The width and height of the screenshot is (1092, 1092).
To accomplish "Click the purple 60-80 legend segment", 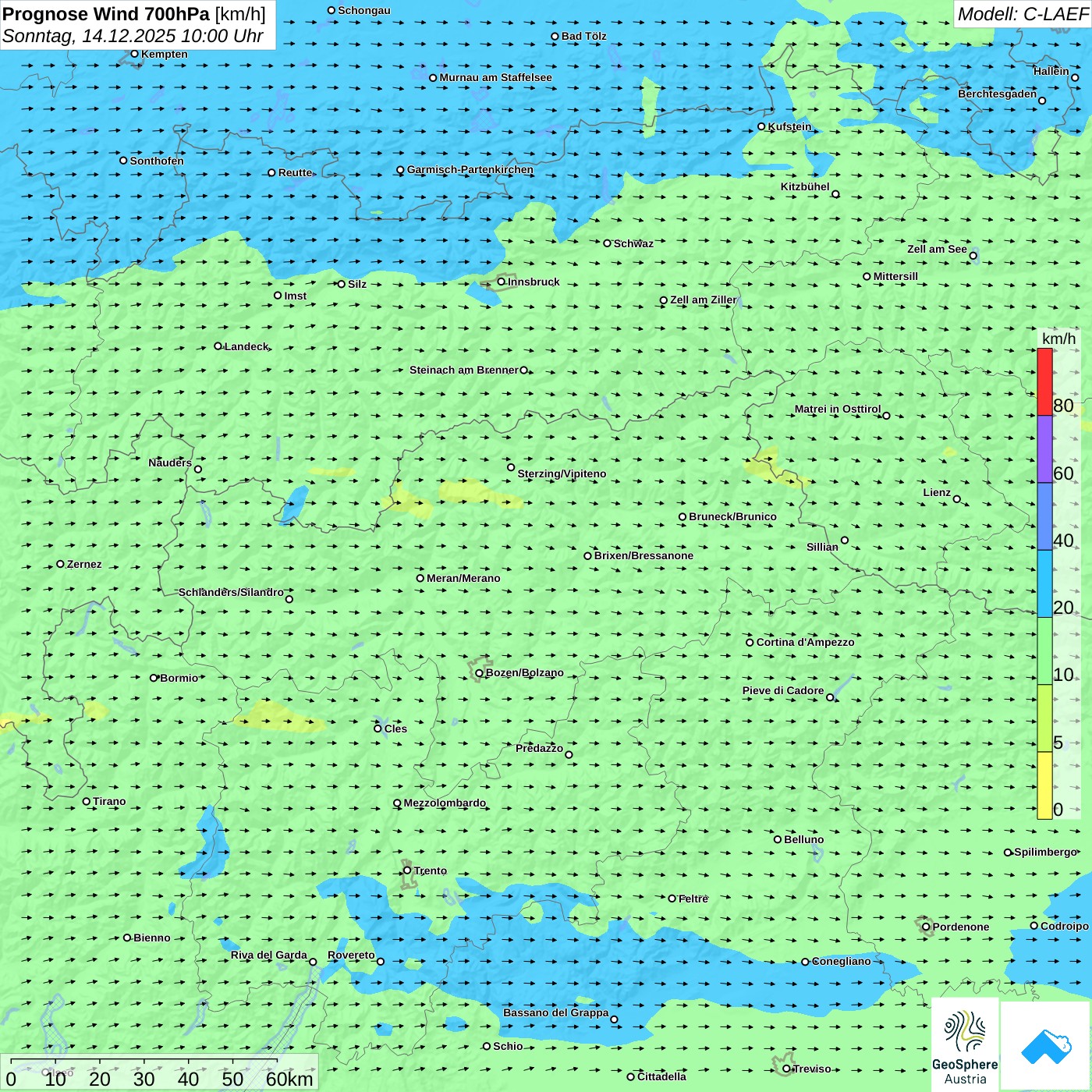I will point(1044,449).
